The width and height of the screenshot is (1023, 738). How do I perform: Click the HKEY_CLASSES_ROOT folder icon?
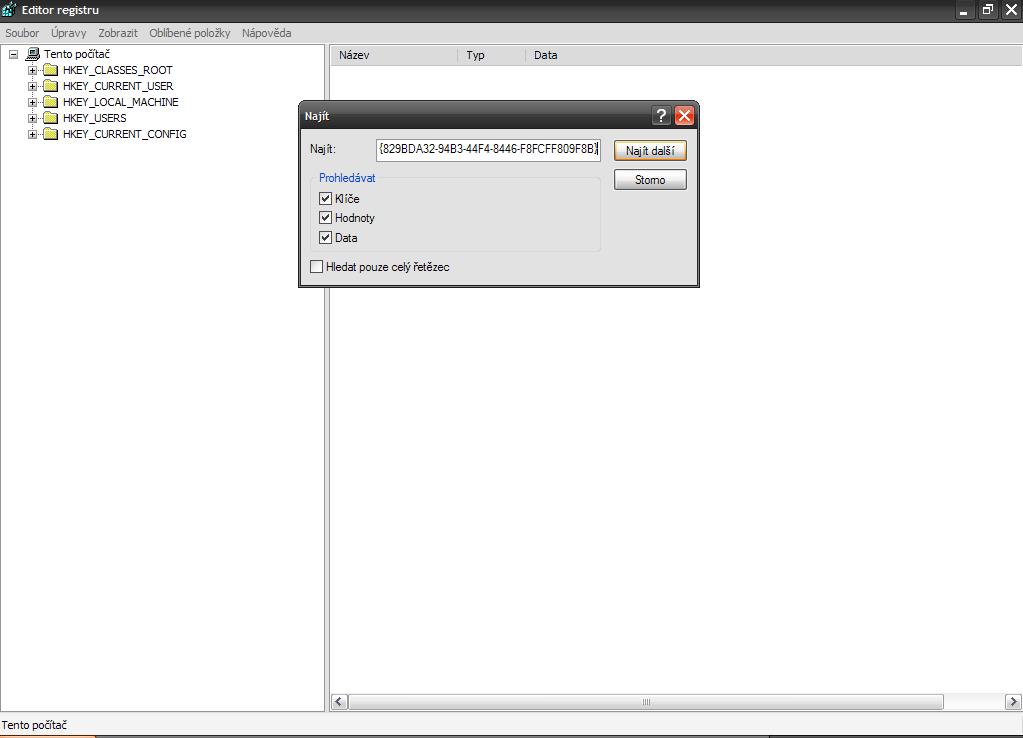pyautogui.click(x=51, y=70)
